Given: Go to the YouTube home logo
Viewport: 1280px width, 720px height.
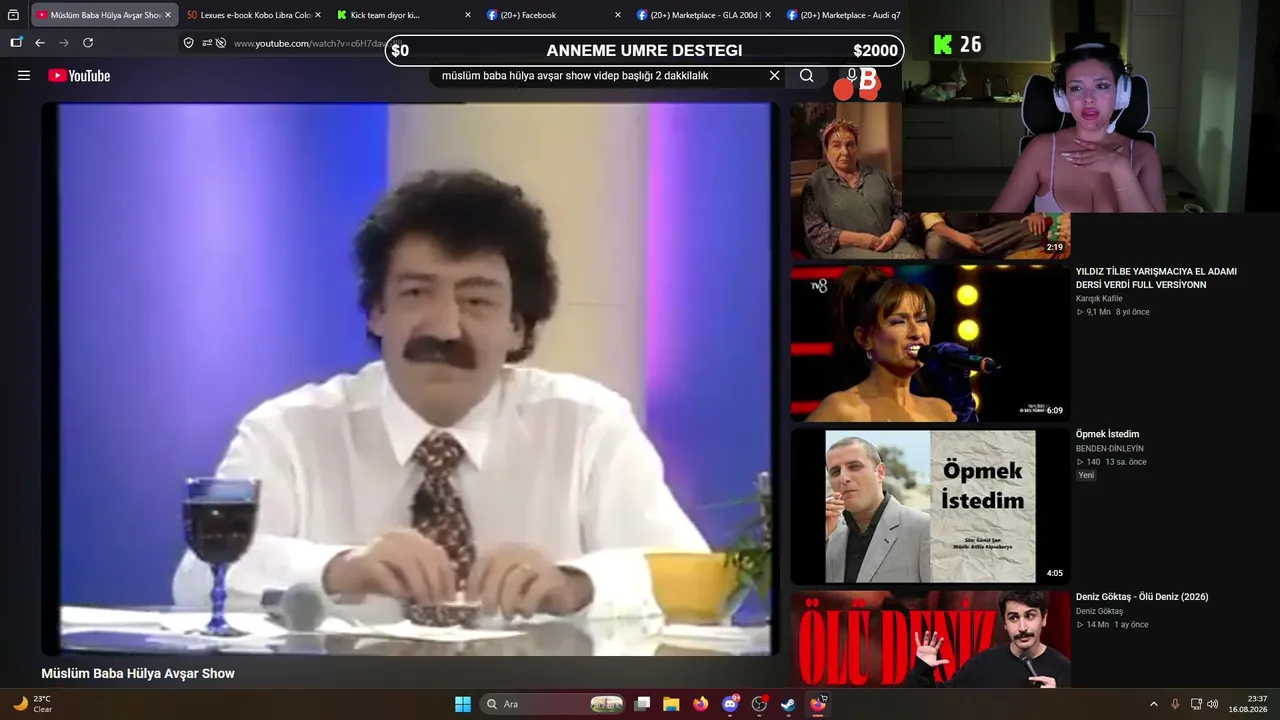Looking at the screenshot, I should (79, 75).
